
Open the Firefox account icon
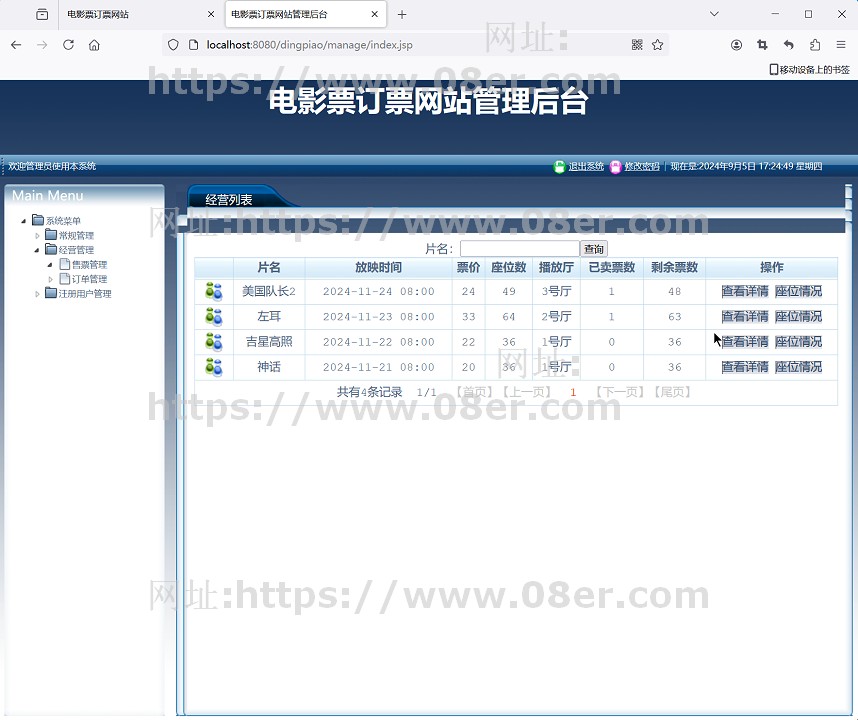pos(737,45)
